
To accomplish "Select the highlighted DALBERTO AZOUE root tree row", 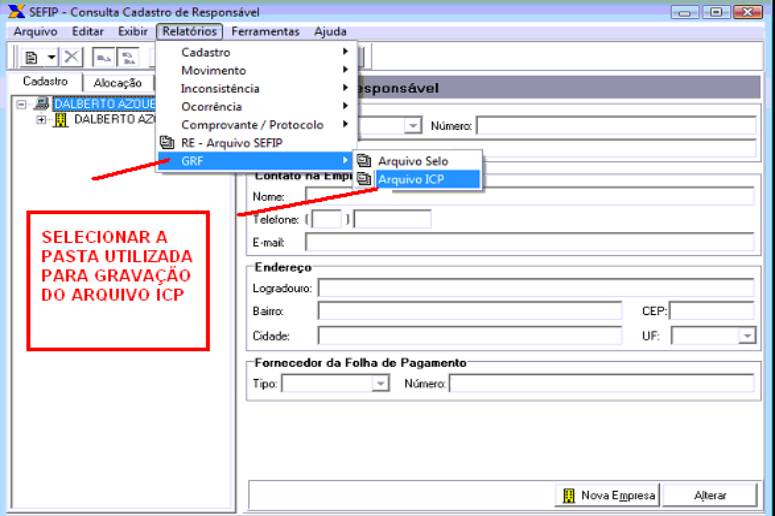I will tap(104, 104).
